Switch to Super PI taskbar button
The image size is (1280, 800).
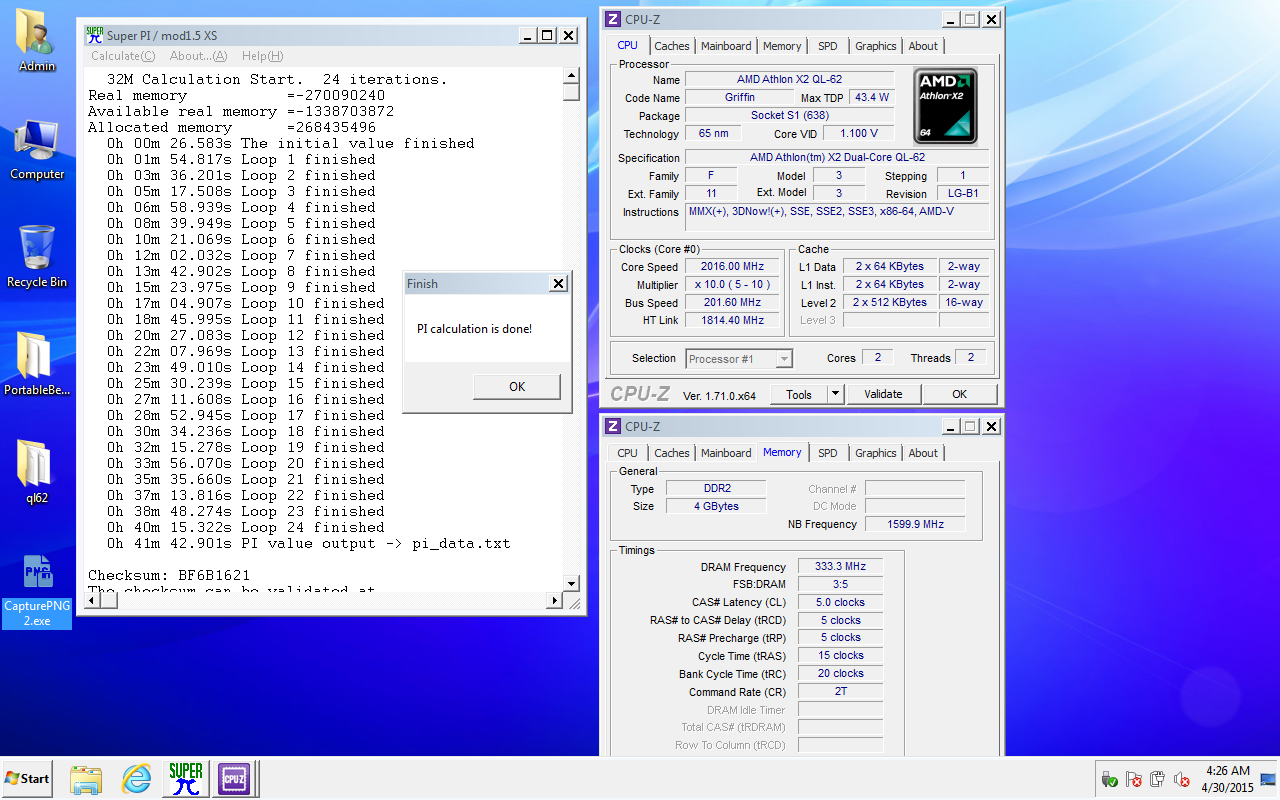pos(186,778)
